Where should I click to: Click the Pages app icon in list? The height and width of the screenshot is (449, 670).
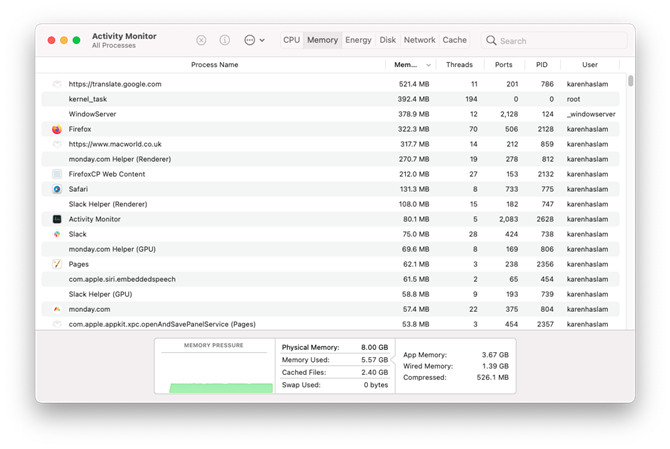pyautogui.click(x=57, y=264)
